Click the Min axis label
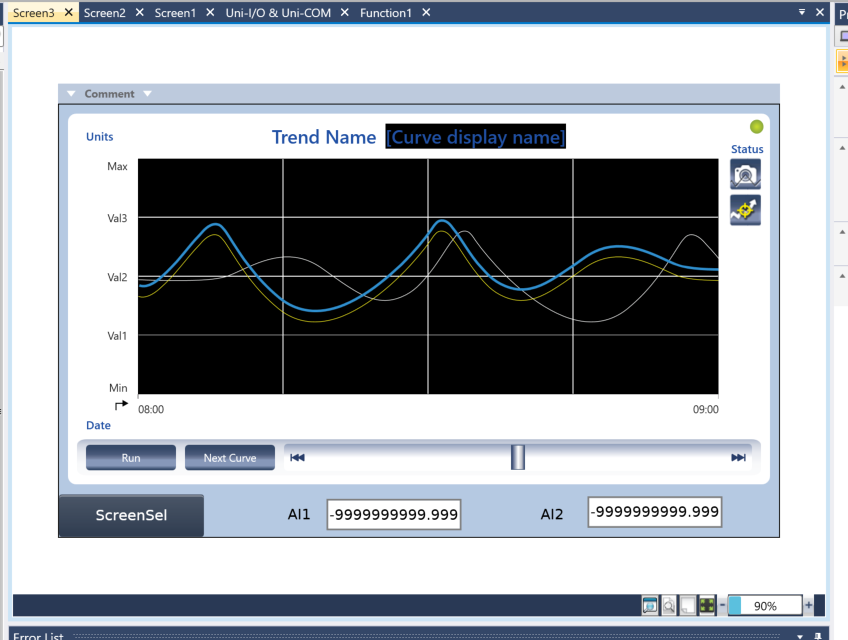This screenshot has height=640, width=848. pyautogui.click(x=118, y=388)
